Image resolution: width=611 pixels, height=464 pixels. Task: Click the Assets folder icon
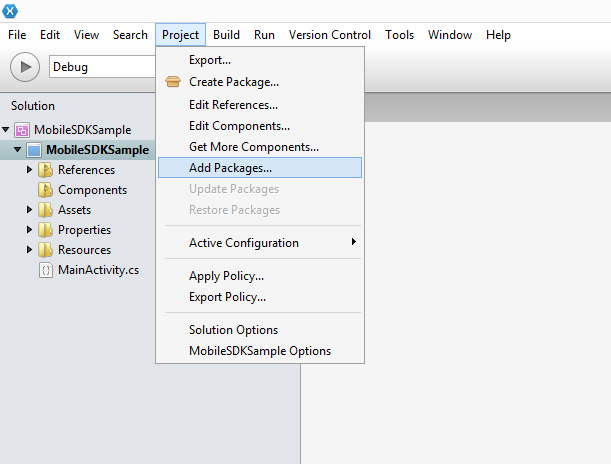(46, 210)
